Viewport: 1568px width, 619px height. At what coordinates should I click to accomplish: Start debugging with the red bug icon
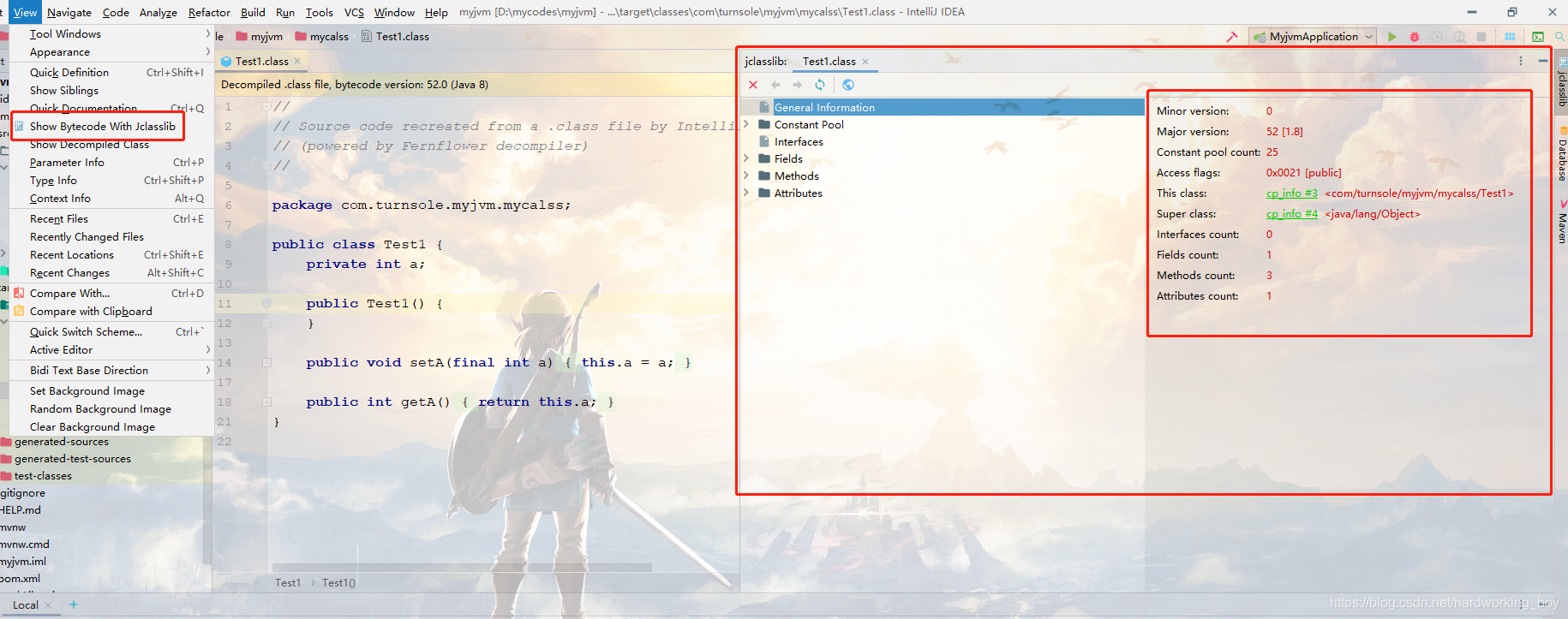pyautogui.click(x=1415, y=37)
